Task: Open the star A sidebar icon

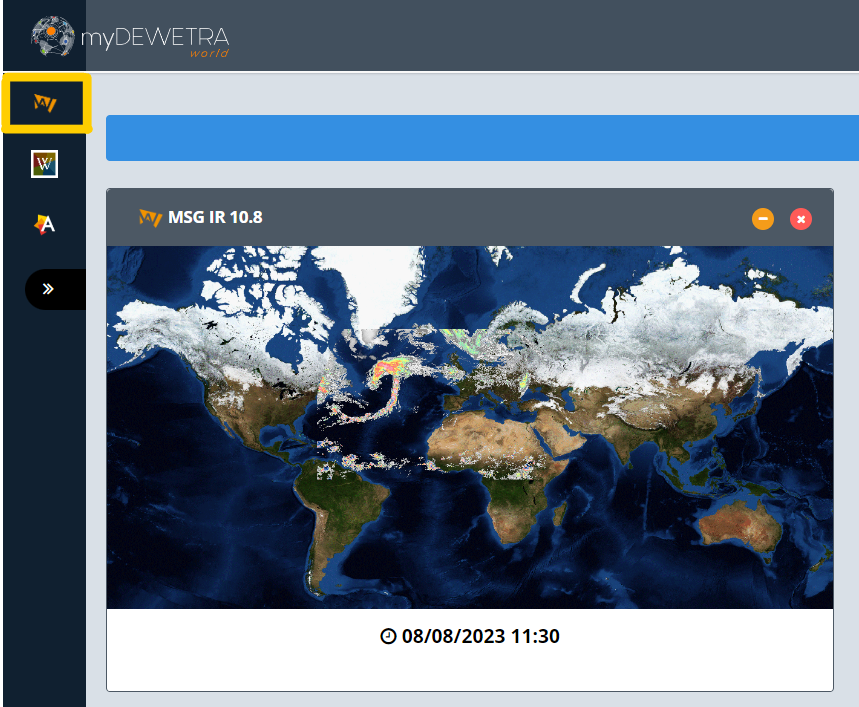Action: coord(44,225)
